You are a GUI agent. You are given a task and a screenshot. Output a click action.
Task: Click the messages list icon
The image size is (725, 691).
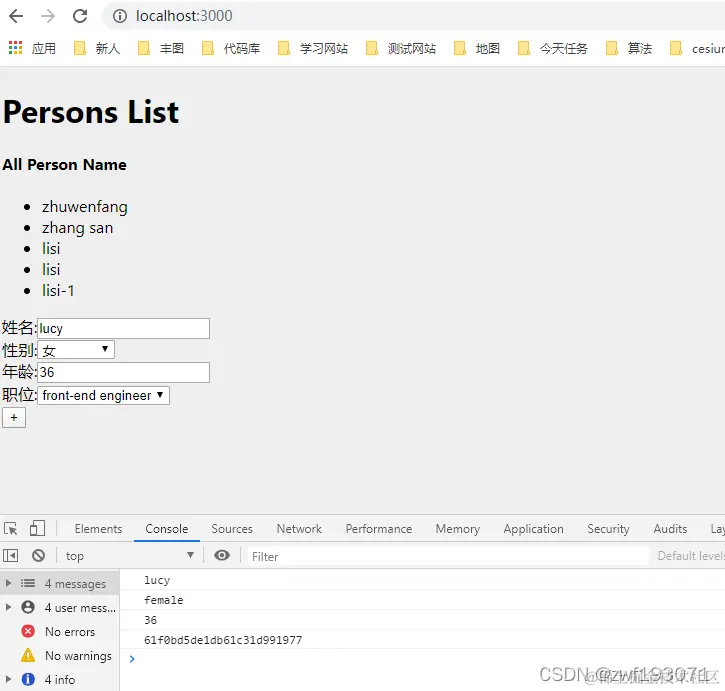pos(28,583)
